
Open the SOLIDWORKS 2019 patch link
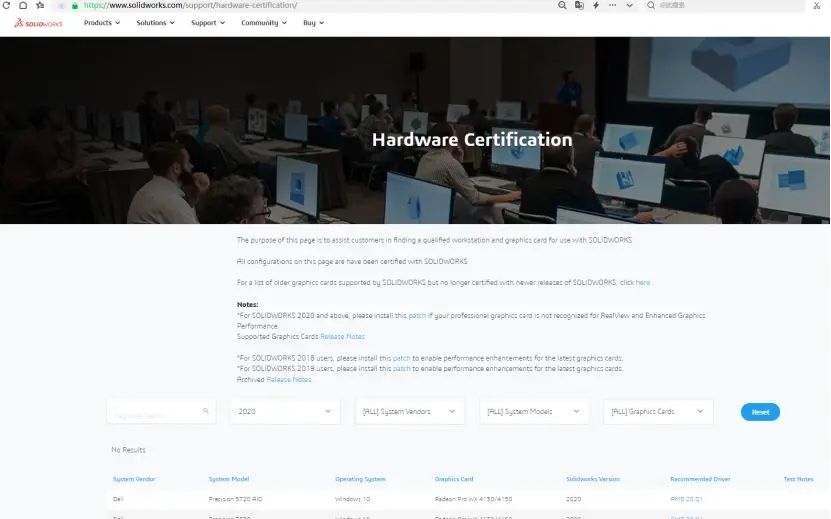coord(401,368)
